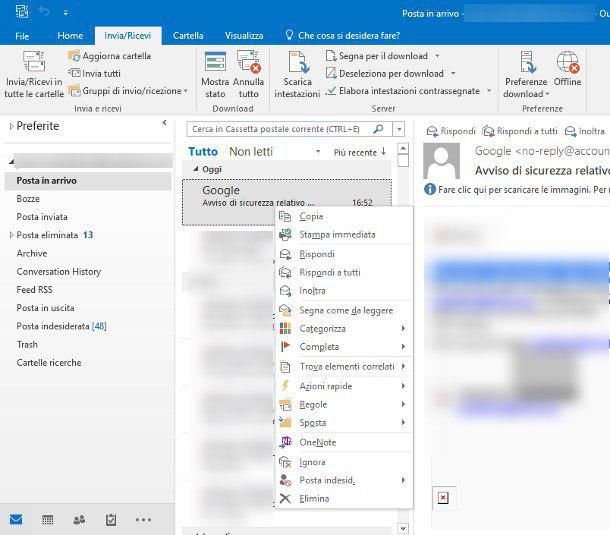This screenshot has width=610, height=535.
Task: Switch to Cartella ribbon tab
Action: (188, 36)
